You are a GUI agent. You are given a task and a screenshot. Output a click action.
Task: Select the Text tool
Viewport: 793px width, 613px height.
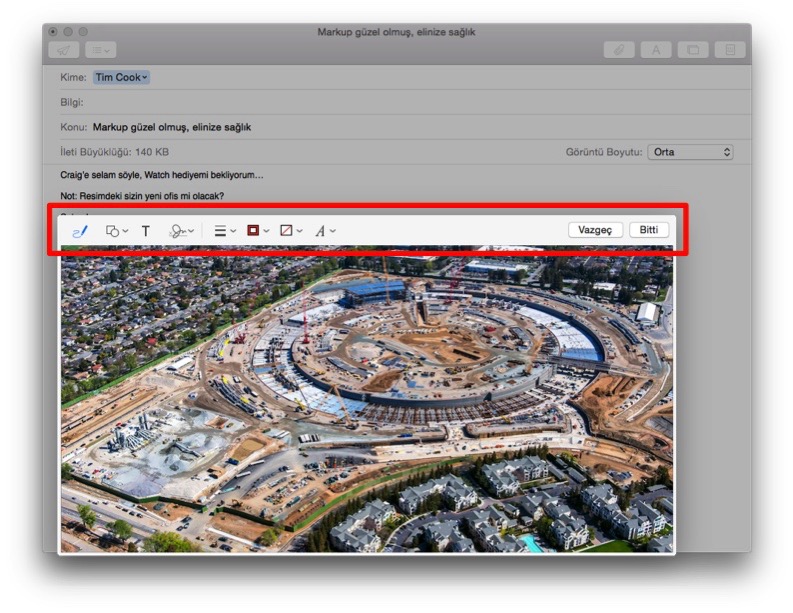click(x=146, y=230)
